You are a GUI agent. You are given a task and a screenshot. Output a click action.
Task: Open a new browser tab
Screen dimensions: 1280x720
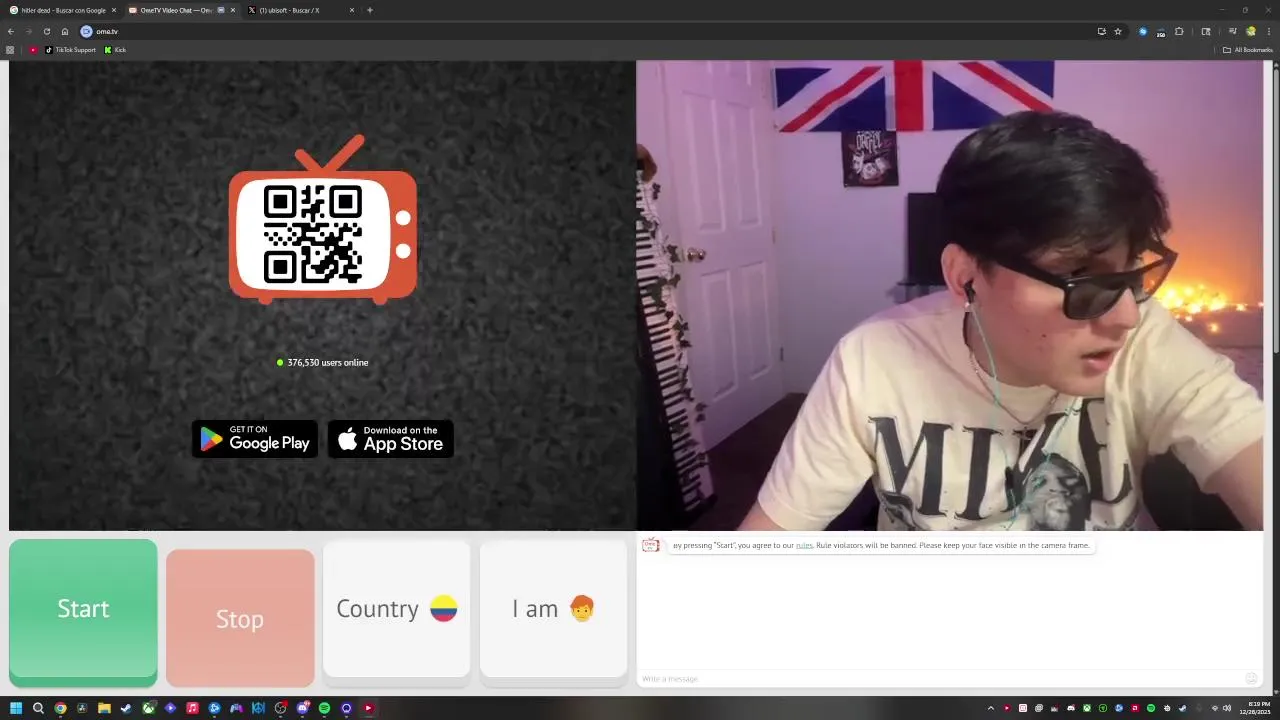tap(370, 10)
